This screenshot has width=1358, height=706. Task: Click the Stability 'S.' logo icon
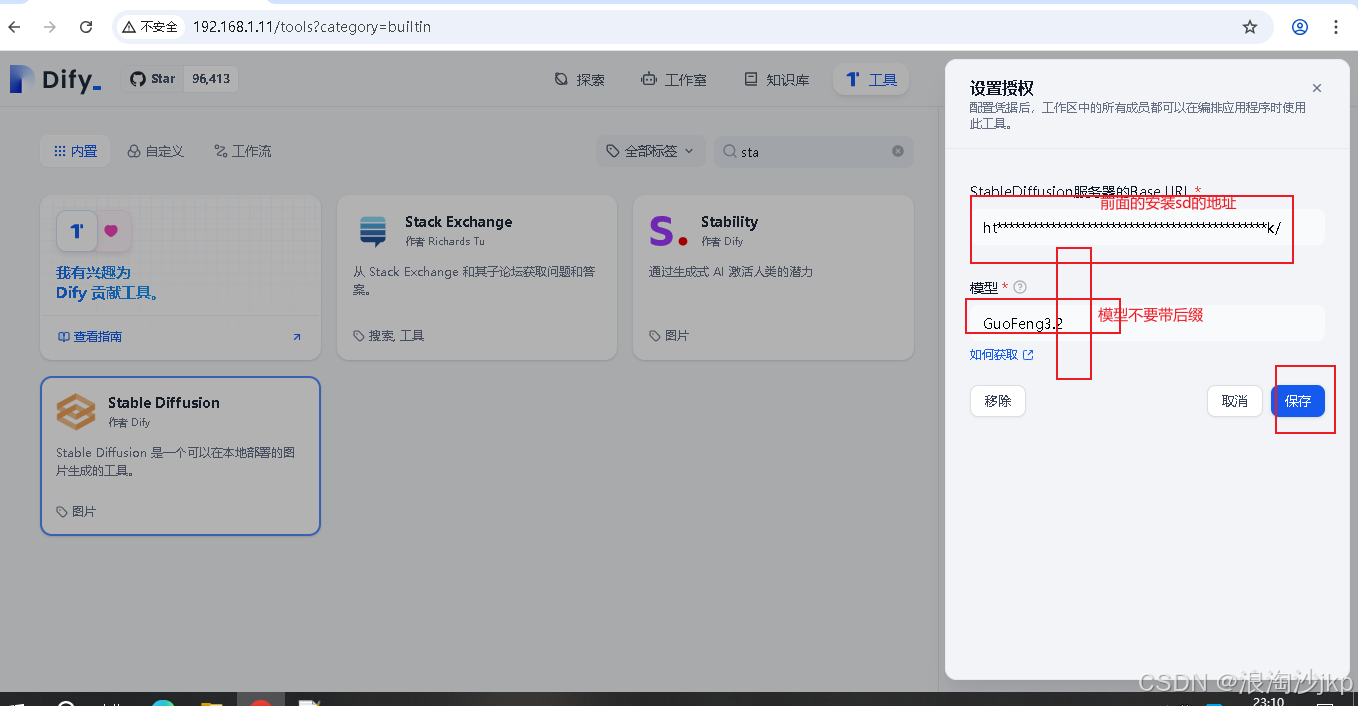pyautogui.click(x=668, y=231)
